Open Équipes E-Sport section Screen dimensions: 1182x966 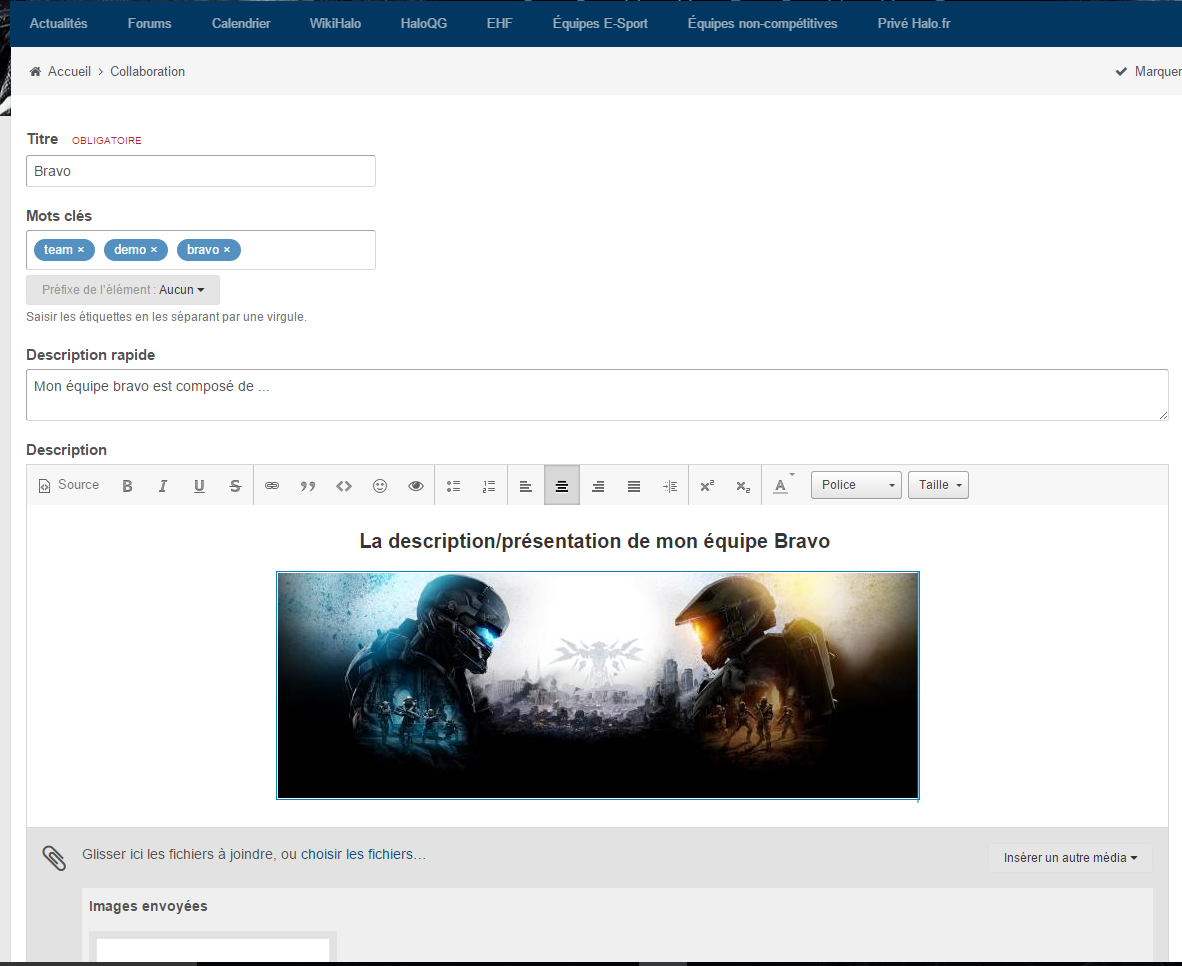(600, 23)
